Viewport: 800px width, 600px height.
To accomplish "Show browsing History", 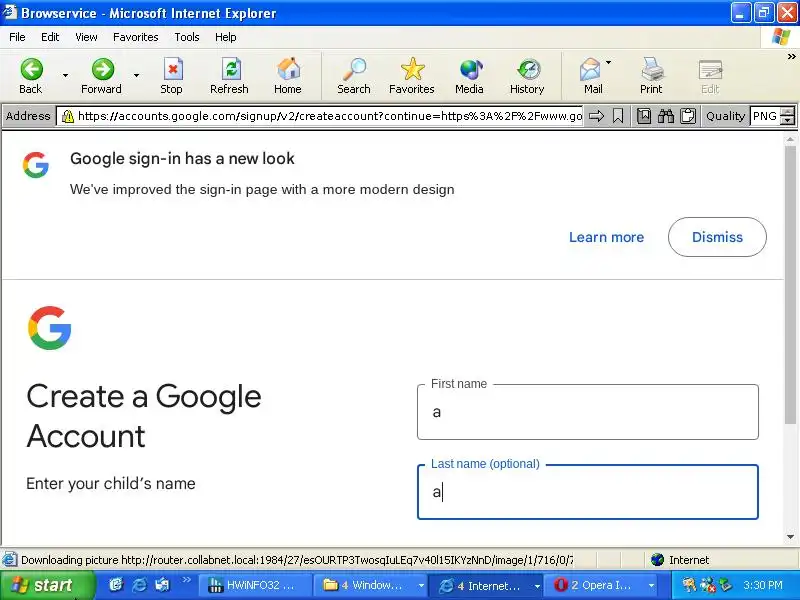I will (x=528, y=76).
